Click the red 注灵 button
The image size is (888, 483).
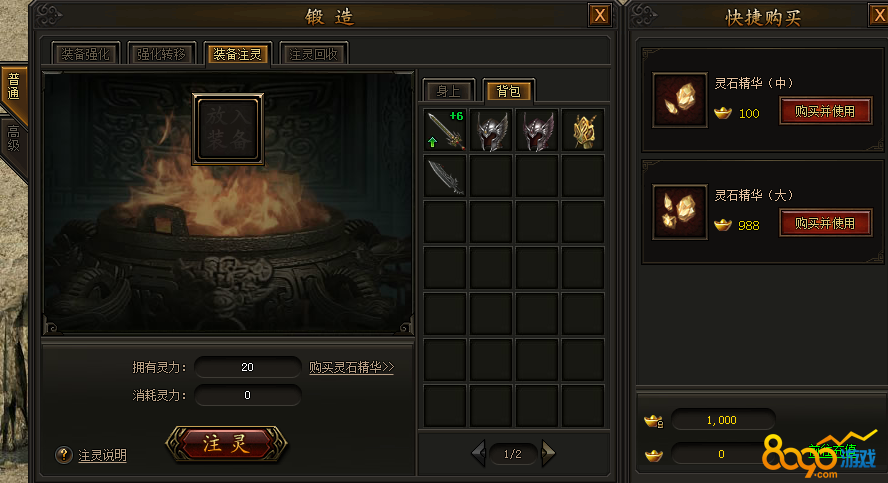[227, 443]
